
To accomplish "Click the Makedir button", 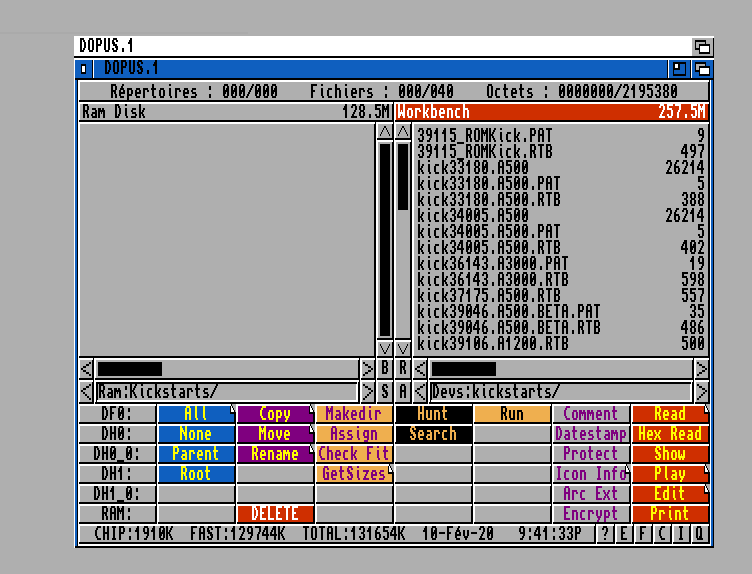I will point(354,413).
